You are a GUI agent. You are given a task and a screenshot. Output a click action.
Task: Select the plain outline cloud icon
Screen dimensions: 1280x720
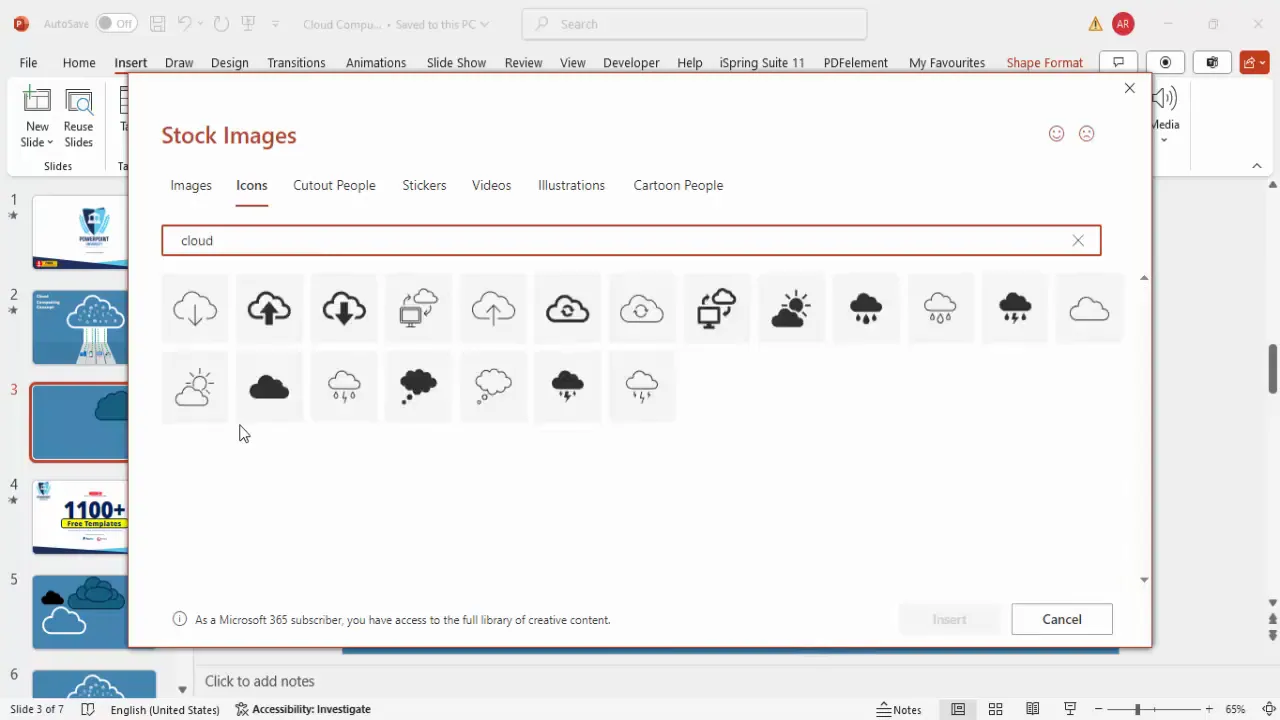pyautogui.click(x=1089, y=309)
